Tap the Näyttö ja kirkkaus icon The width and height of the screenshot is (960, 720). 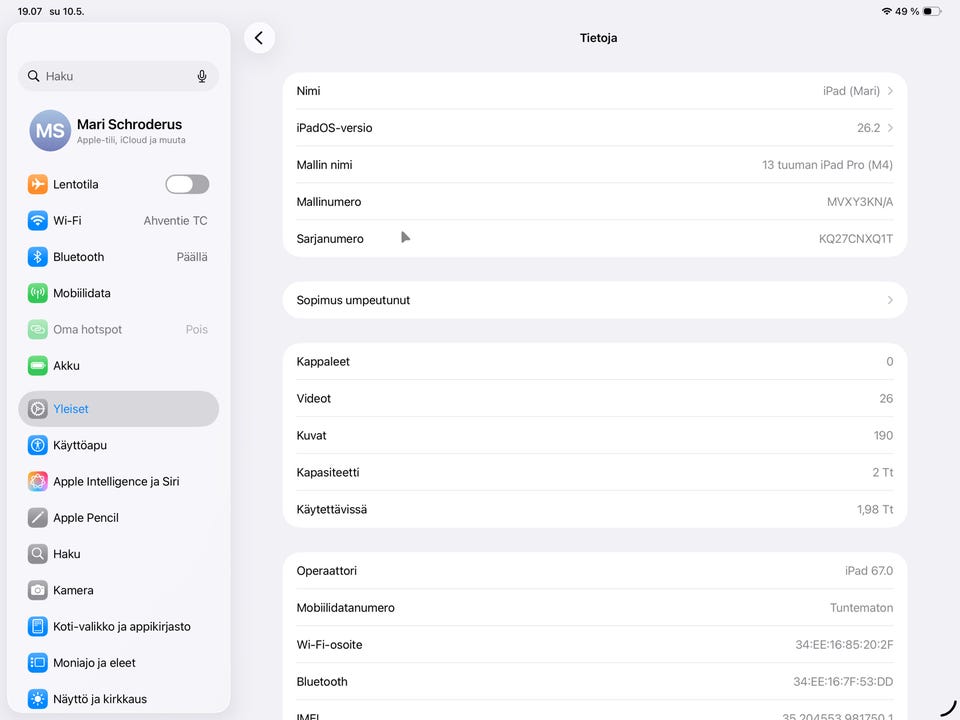pos(37,699)
